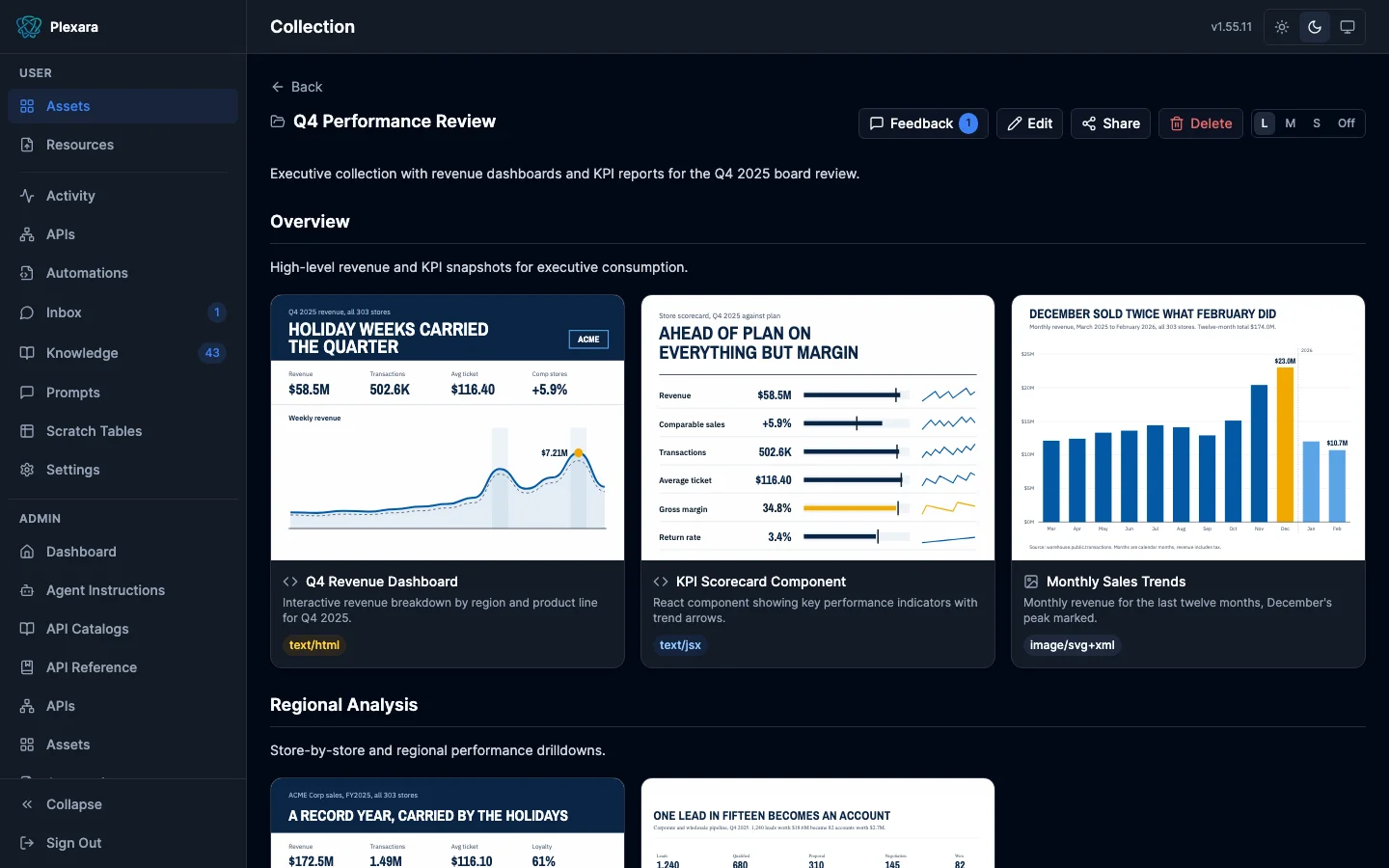1389x868 pixels.
Task: Click the APIs icon under USER section
Action: pos(27,234)
